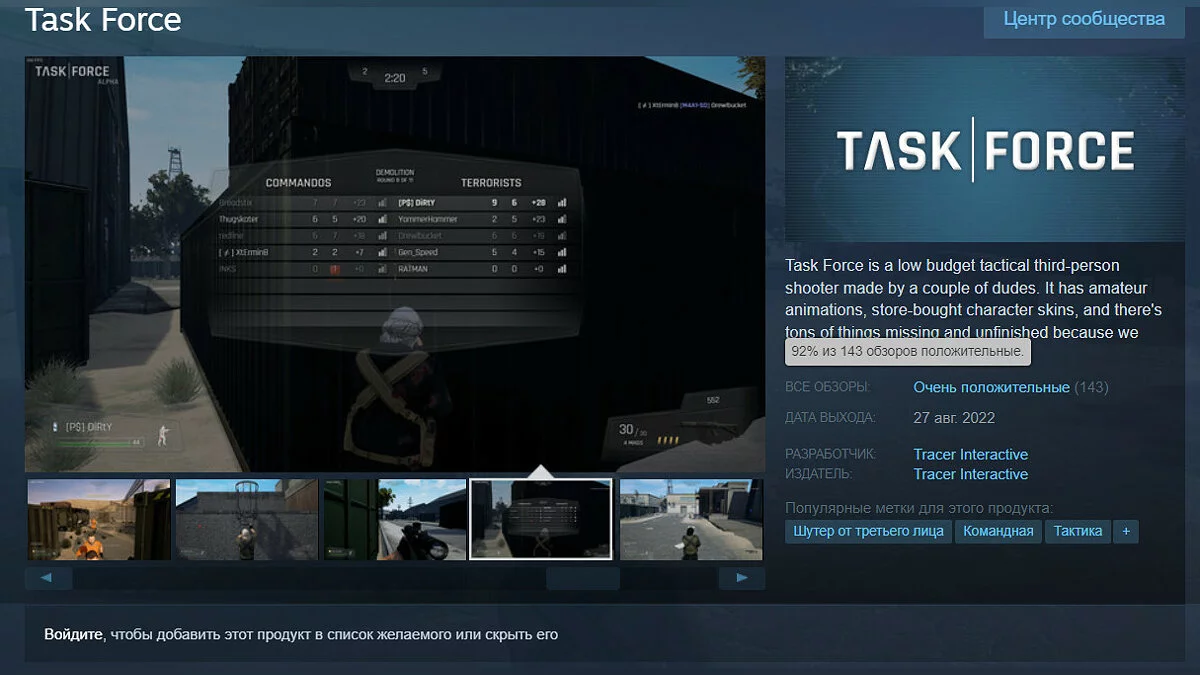Click the ВСЕ ОБЗОРЫ label
1200x675 pixels.
[x=827, y=387]
